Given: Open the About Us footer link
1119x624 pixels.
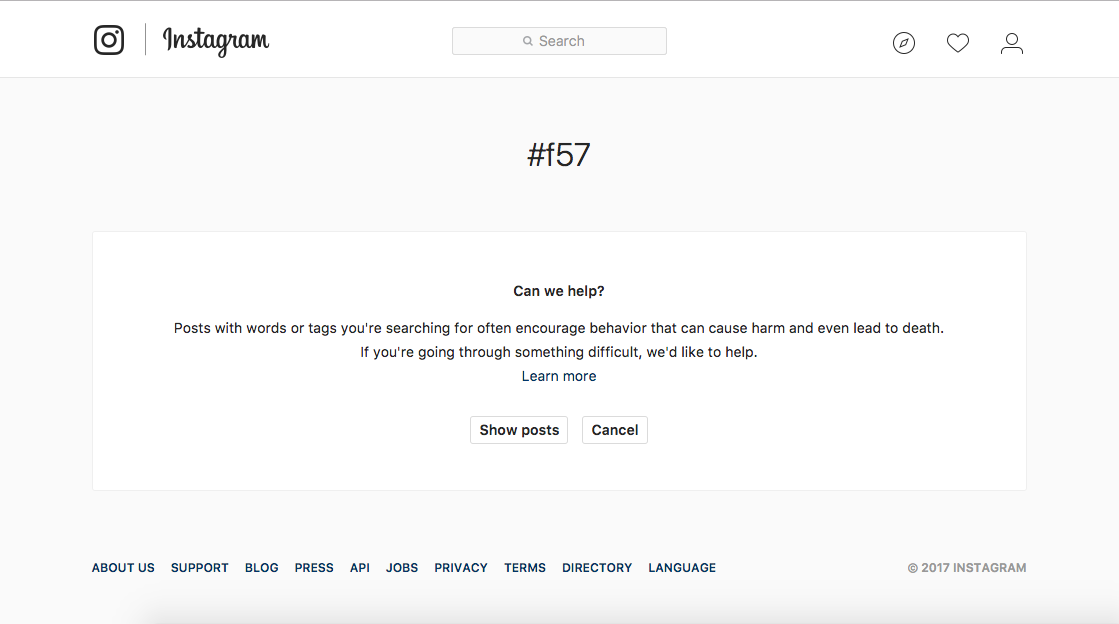Looking at the screenshot, I should [123, 568].
